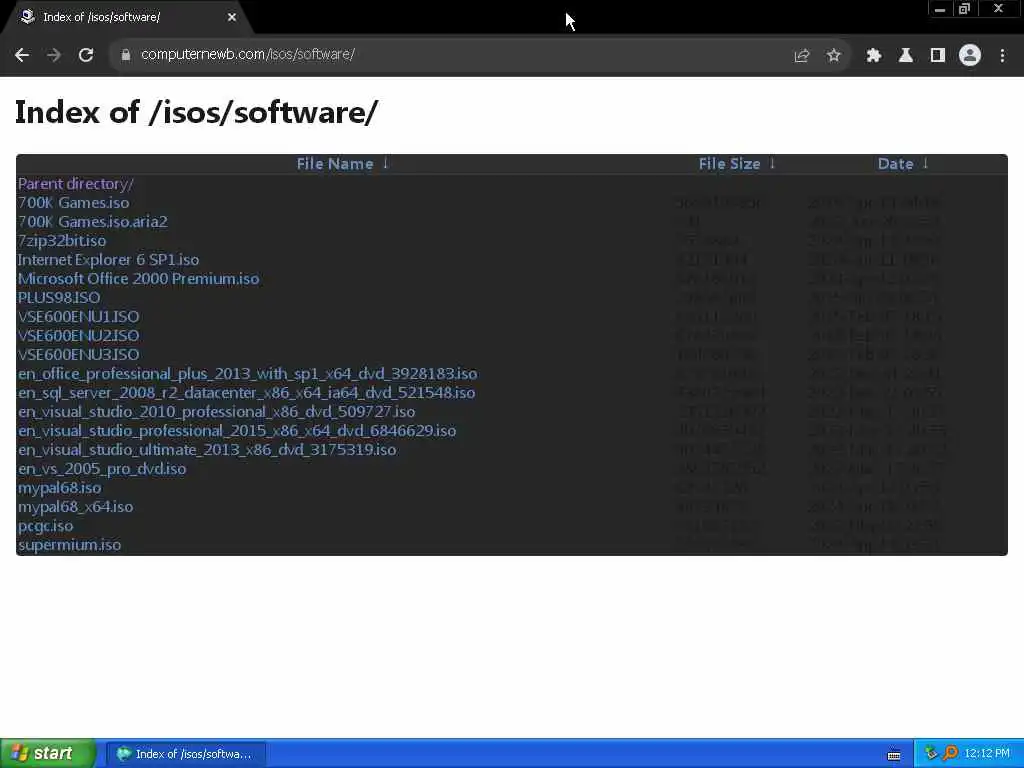
Task: Open en_office_professional_plus_2013 iso link
Action: click(x=248, y=374)
